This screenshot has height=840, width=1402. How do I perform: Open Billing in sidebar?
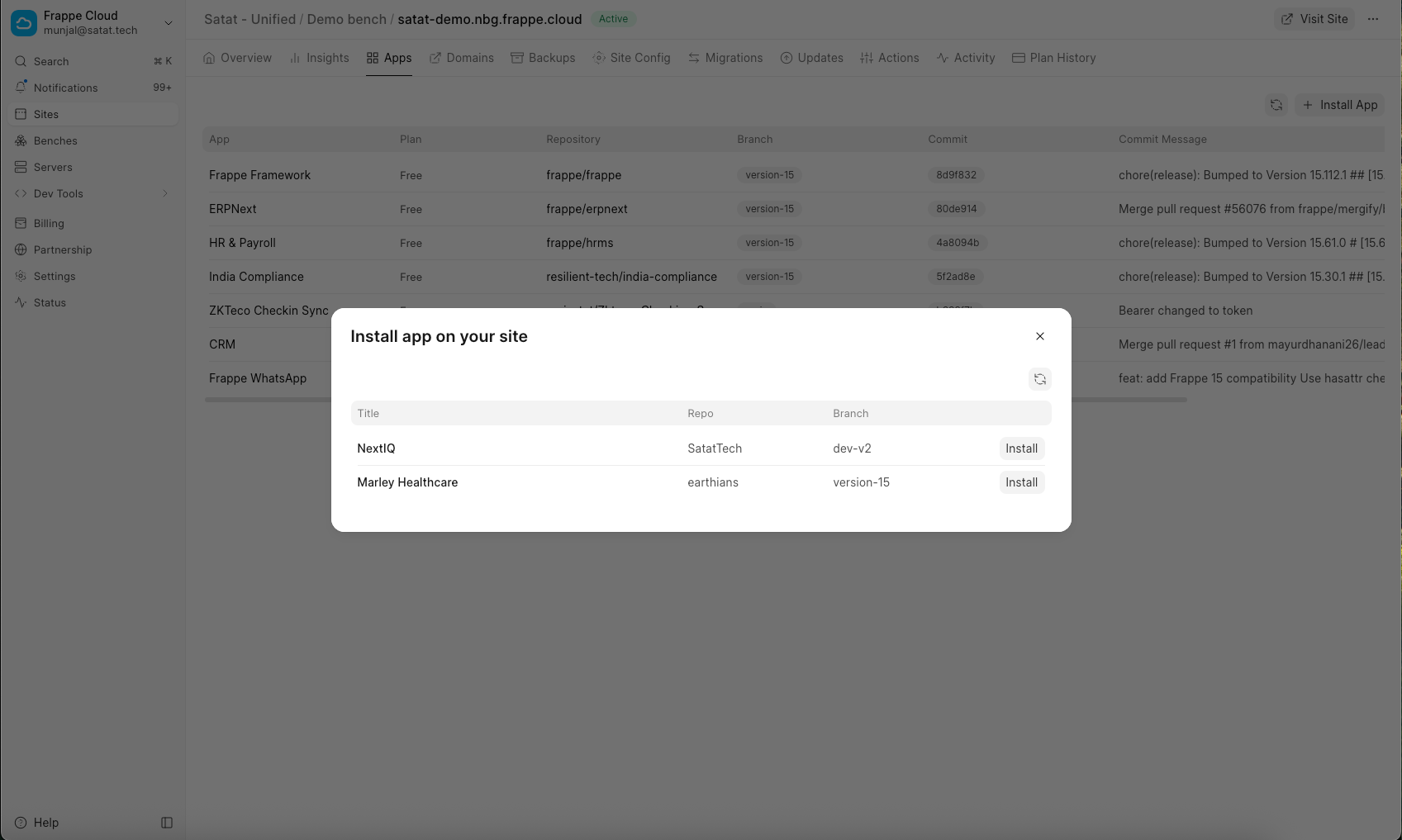pyautogui.click(x=93, y=223)
